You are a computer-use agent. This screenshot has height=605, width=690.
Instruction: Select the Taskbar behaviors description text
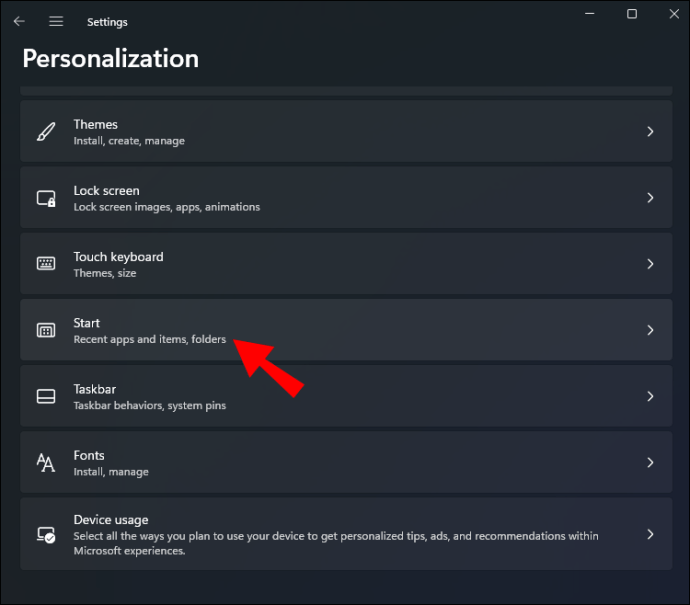pos(149,406)
